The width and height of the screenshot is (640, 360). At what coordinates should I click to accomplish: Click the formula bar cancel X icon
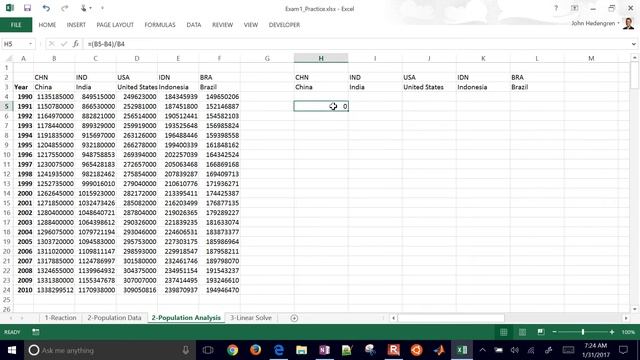pyautogui.click(x=51, y=44)
